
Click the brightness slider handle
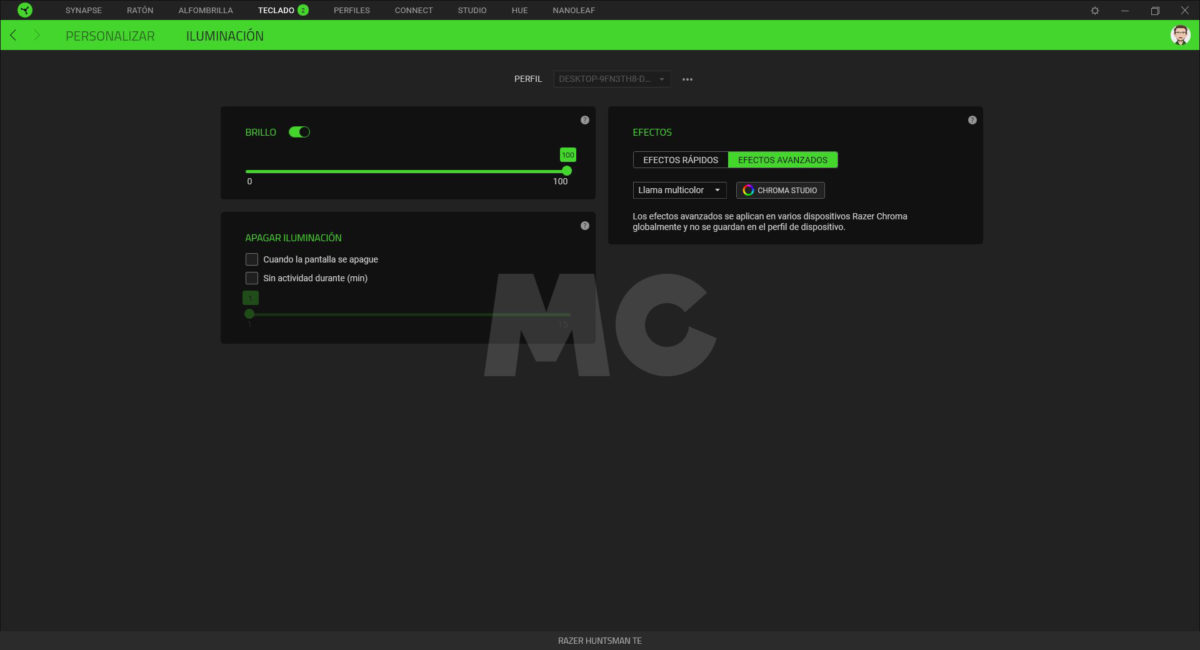(567, 171)
